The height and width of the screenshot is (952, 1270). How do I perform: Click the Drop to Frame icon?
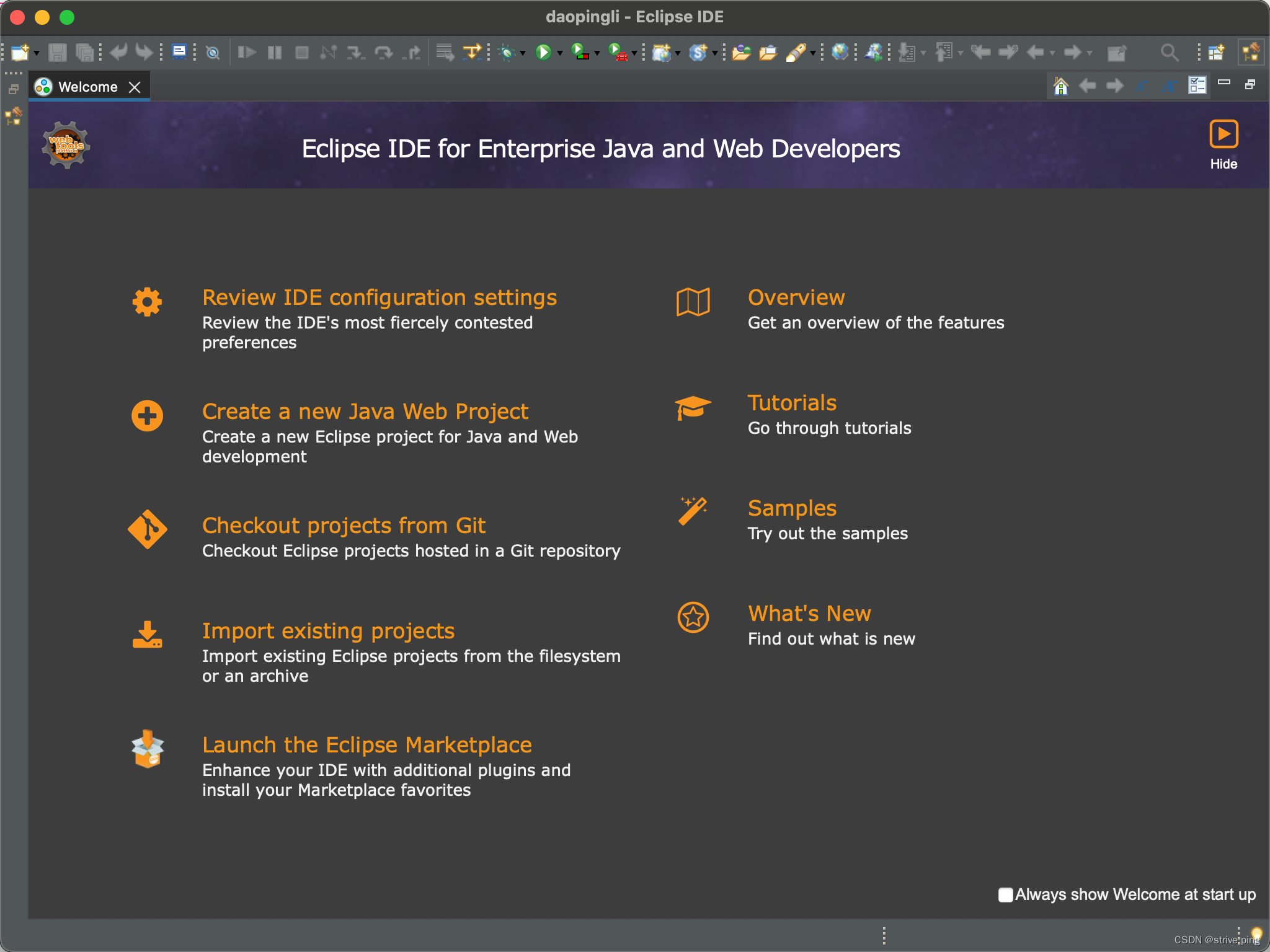[445, 53]
